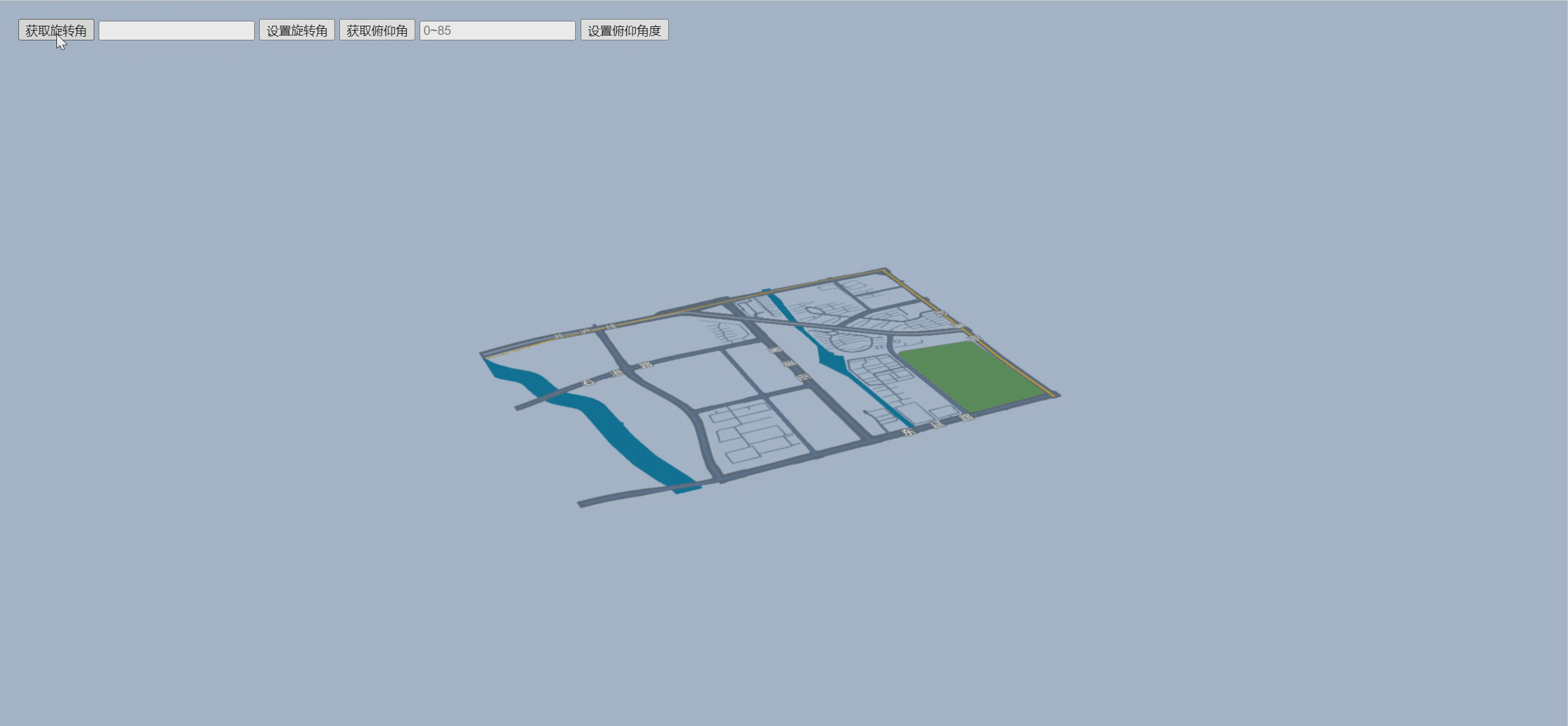Focus the pitch field with 0~85 placeholder
The height and width of the screenshot is (726, 1568).
click(497, 31)
